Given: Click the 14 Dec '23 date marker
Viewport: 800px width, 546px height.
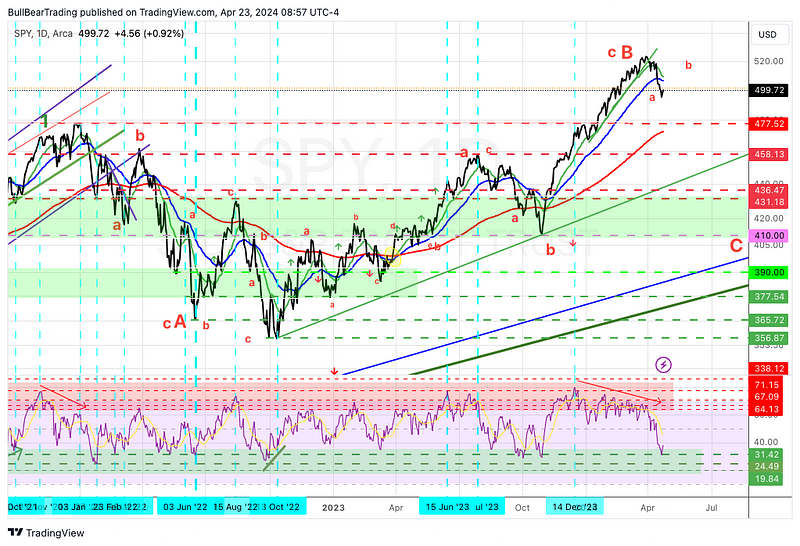Looking at the screenshot, I should tap(574, 507).
